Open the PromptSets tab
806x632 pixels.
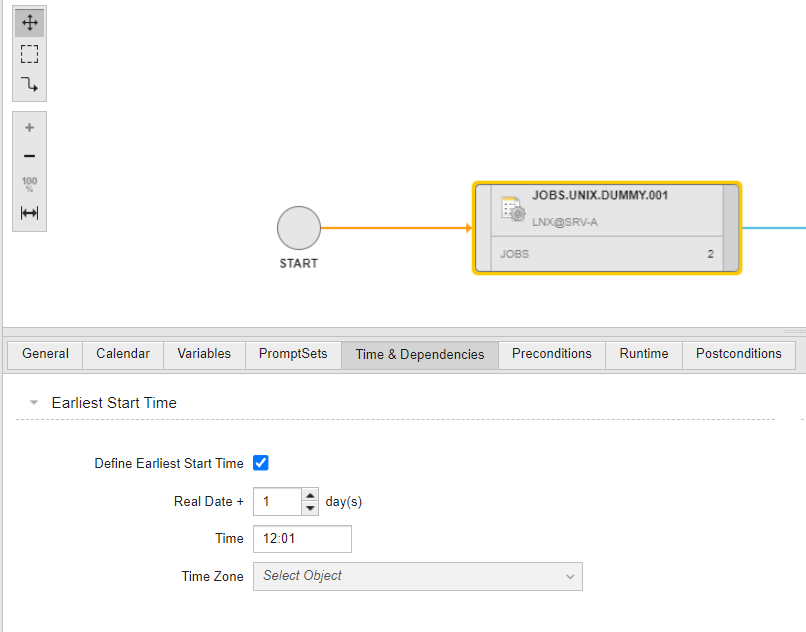(x=292, y=354)
